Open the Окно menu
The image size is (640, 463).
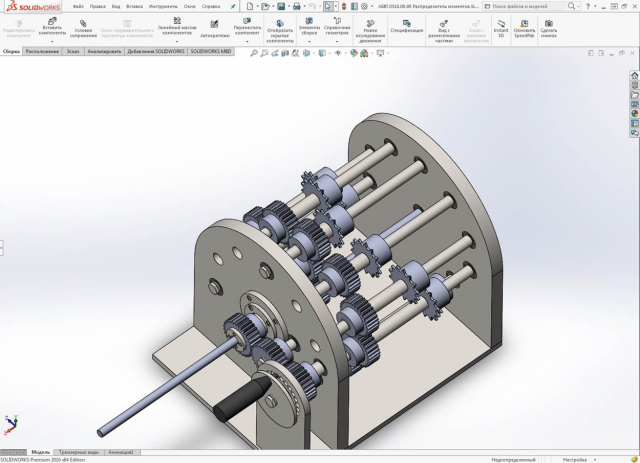pyautogui.click(x=189, y=7)
